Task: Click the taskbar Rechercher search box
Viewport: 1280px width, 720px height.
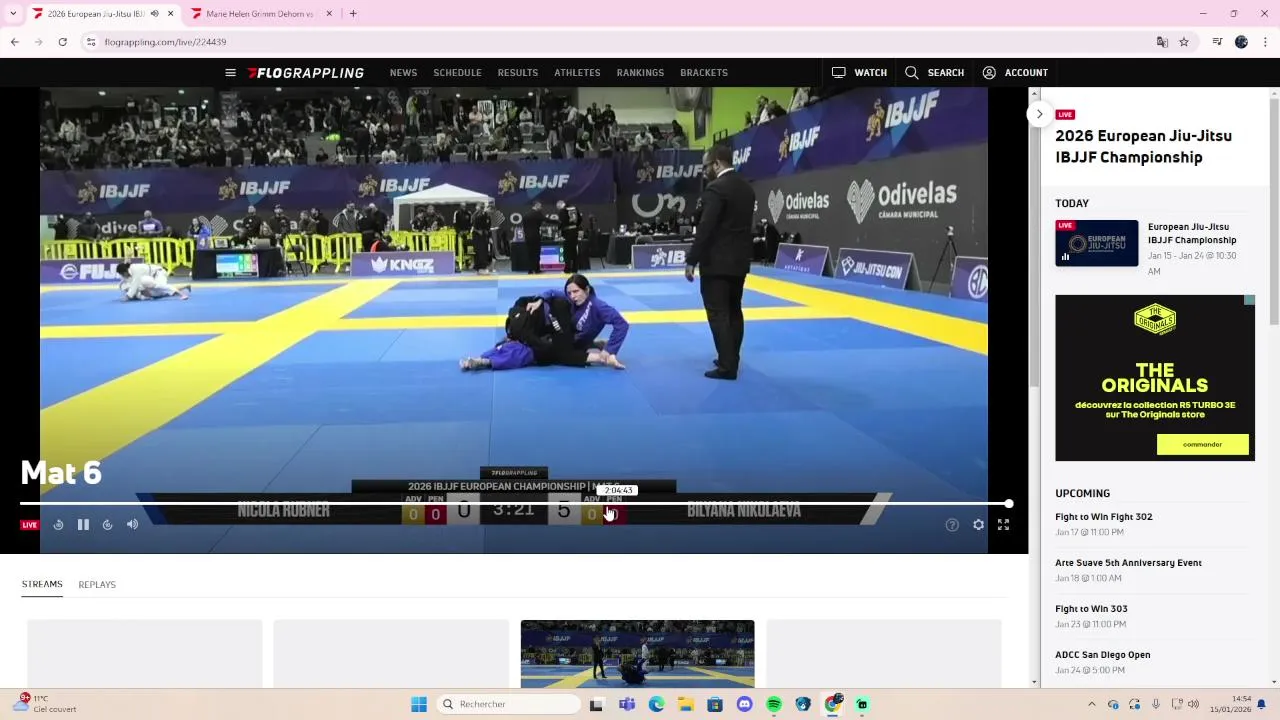Action: coord(509,704)
